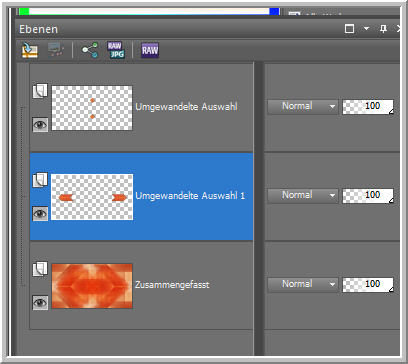Select the layer name Umgewandelte Auswahl 1
The image size is (408, 364).
point(190,196)
